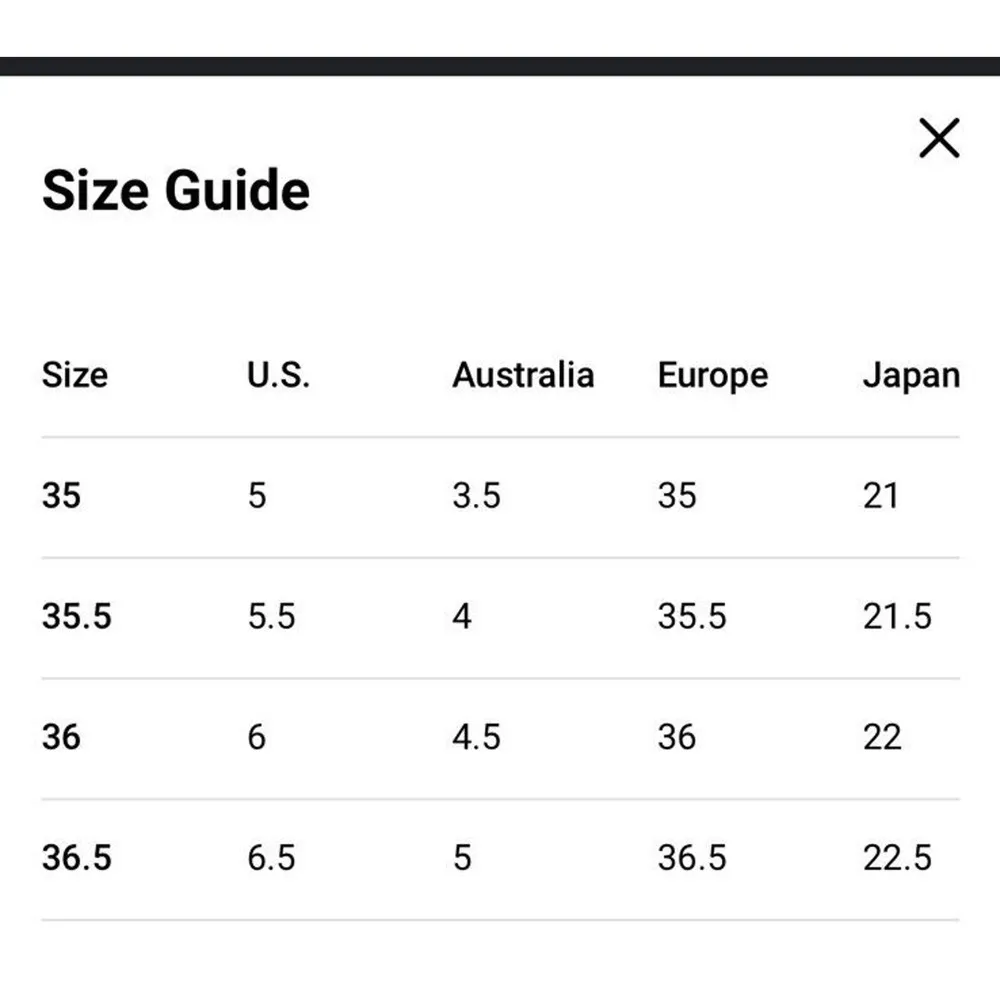This screenshot has width=1000, height=1000.
Task: Click Japan value 21.5
Action: coord(897,616)
